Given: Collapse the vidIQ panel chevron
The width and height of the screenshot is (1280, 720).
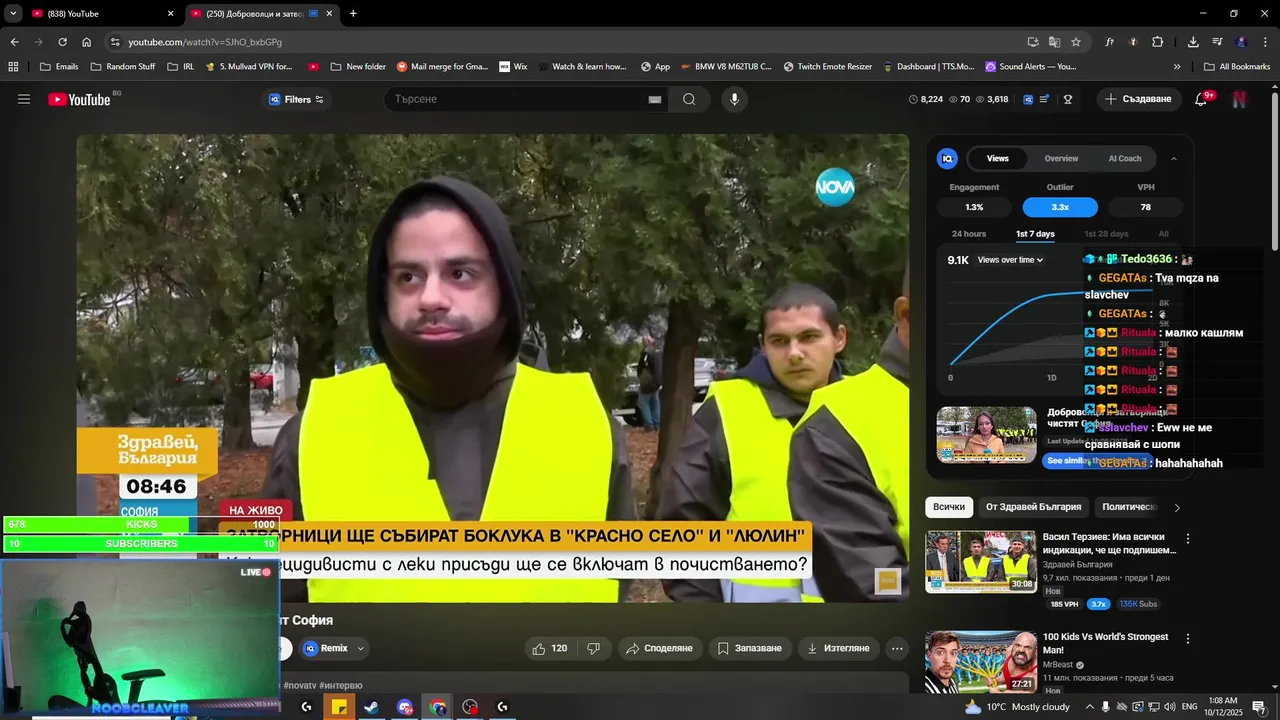Looking at the screenshot, I should point(1174,158).
